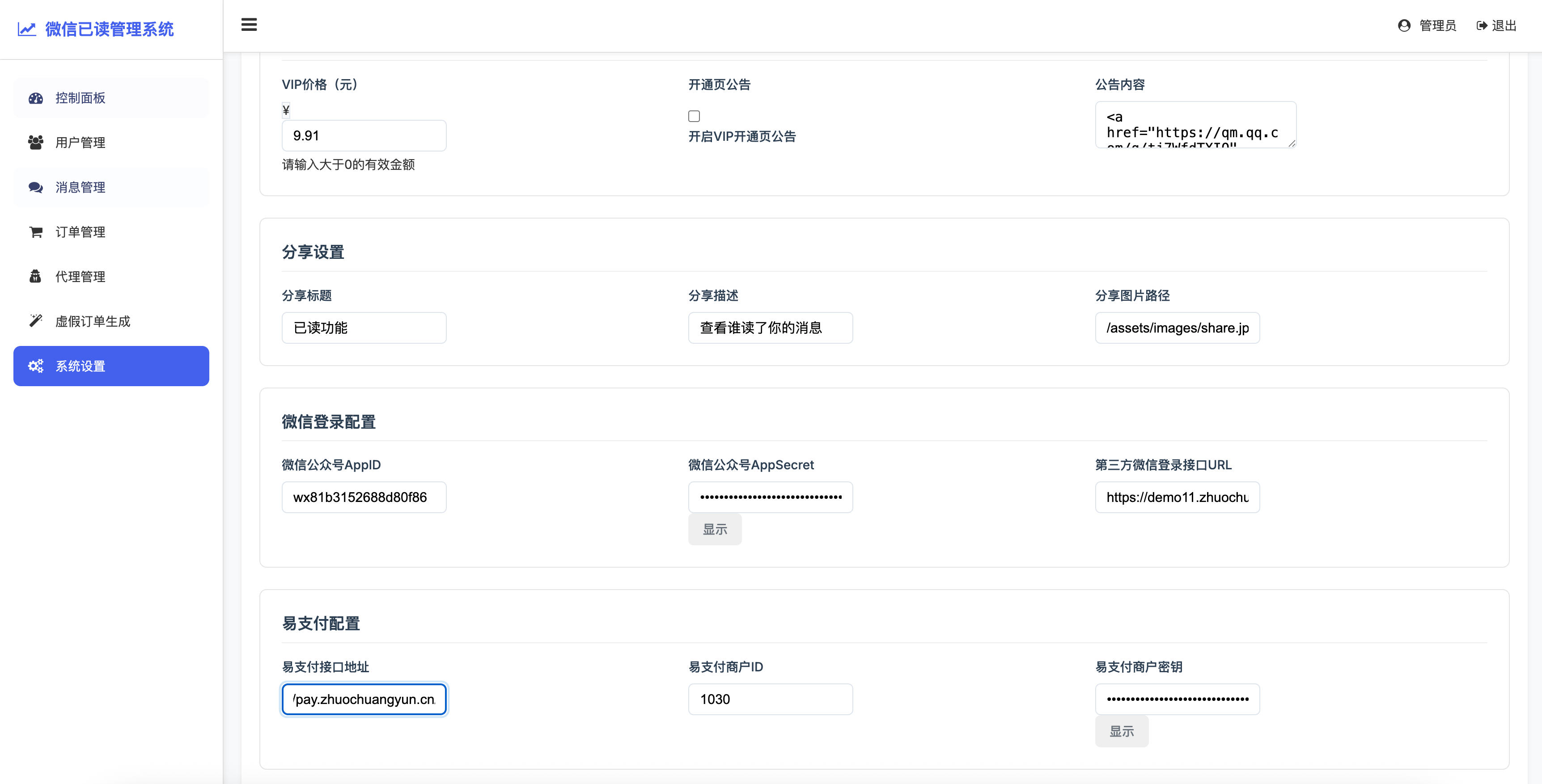Click the 控制面板 dashboard gauge icon
This screenshot has width=1542, height=784.
click(x=36, y=98)
